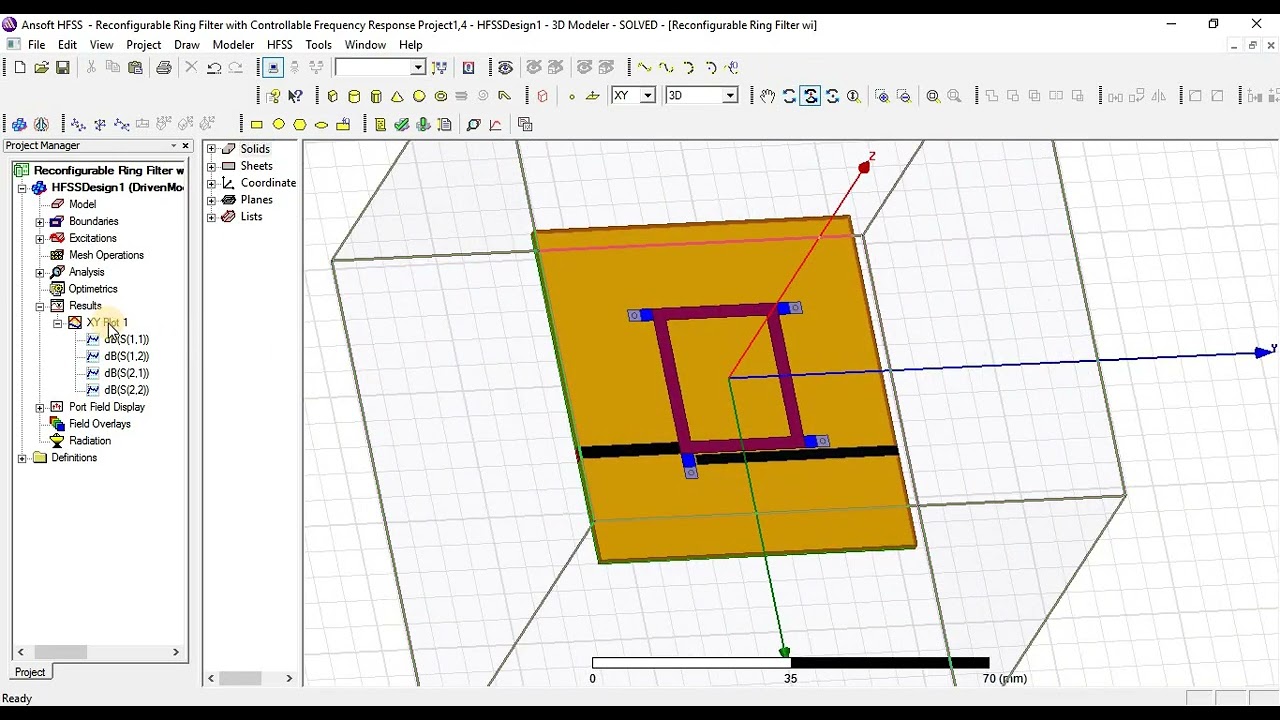Click the What's This help cursor icon
1280x720 pixels.
coord(296,96)
